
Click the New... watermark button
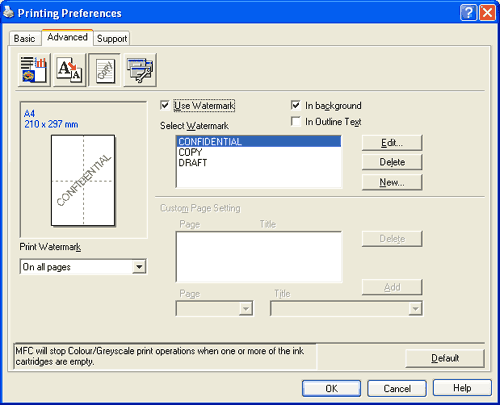[x=392, y=182]
